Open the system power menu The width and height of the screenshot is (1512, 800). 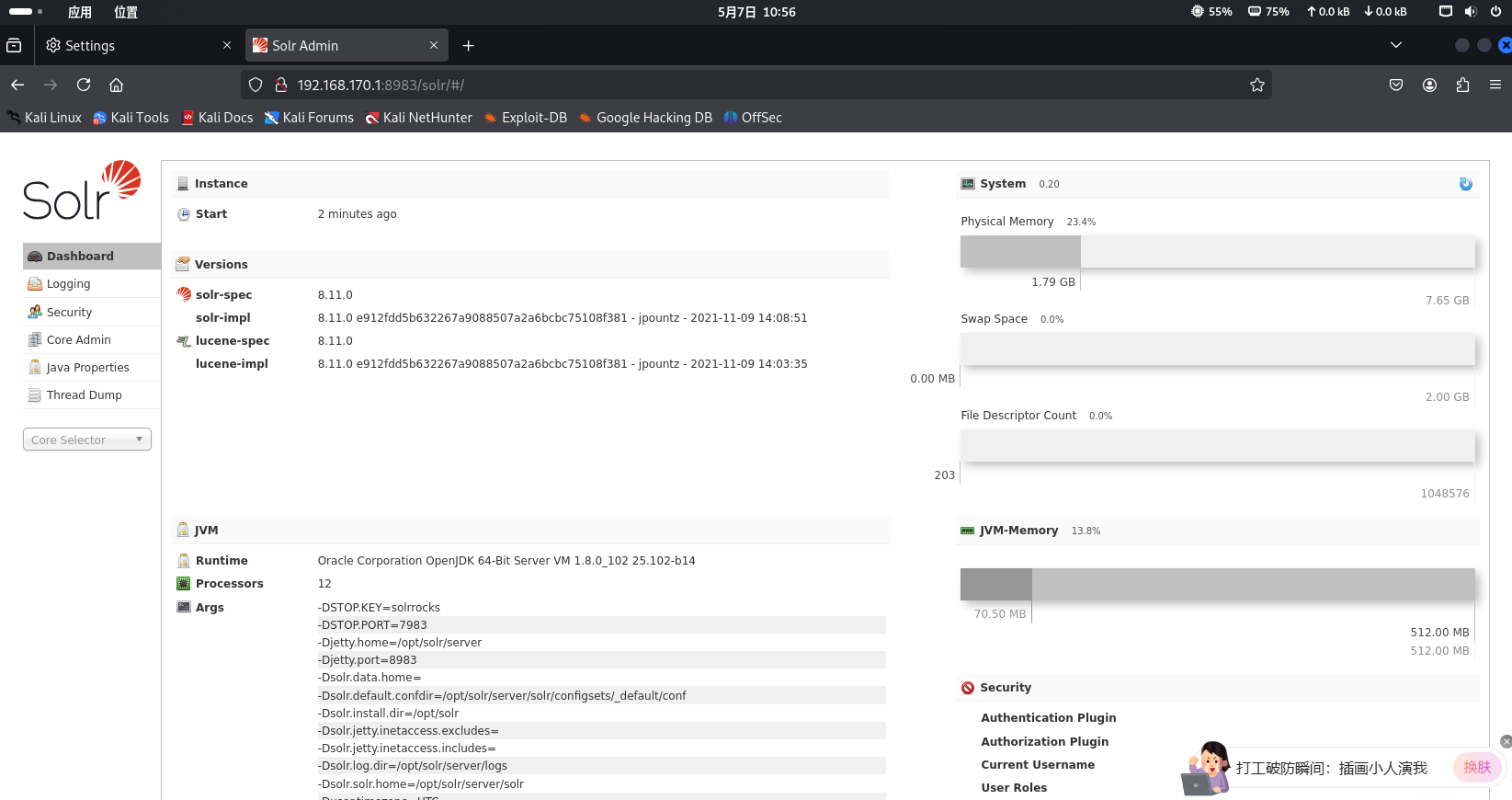coord(1495,12)
